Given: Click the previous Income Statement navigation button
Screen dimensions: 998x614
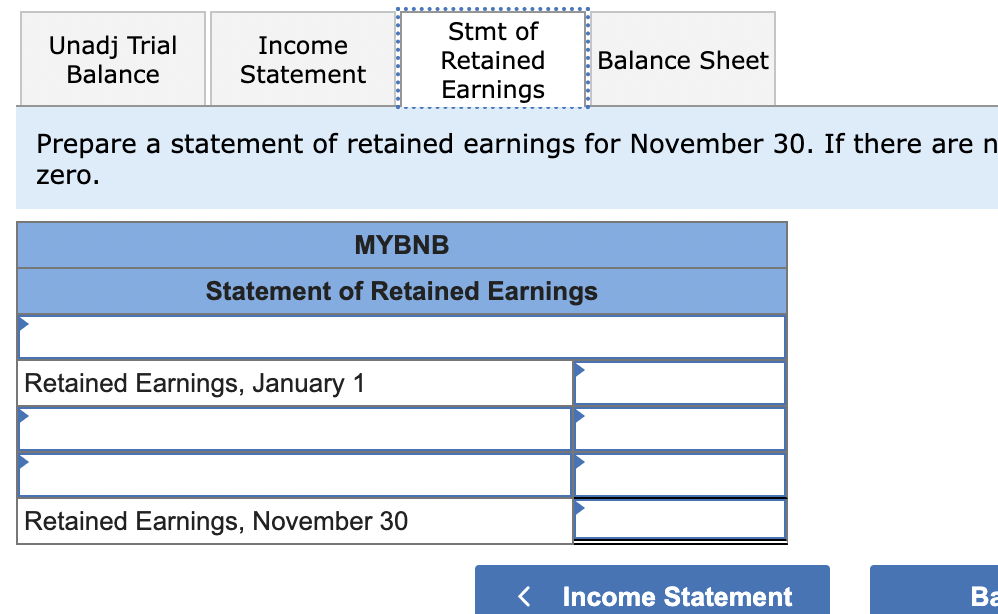Looking at the screenshot, I should pyautogui.click(x=652, y=590).
